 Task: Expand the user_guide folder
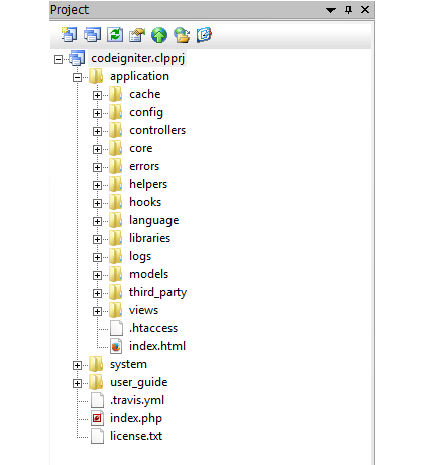(x=77, y=383)
